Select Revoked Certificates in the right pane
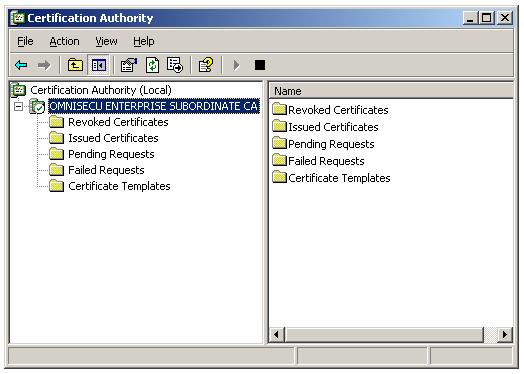 pos(338,110)
